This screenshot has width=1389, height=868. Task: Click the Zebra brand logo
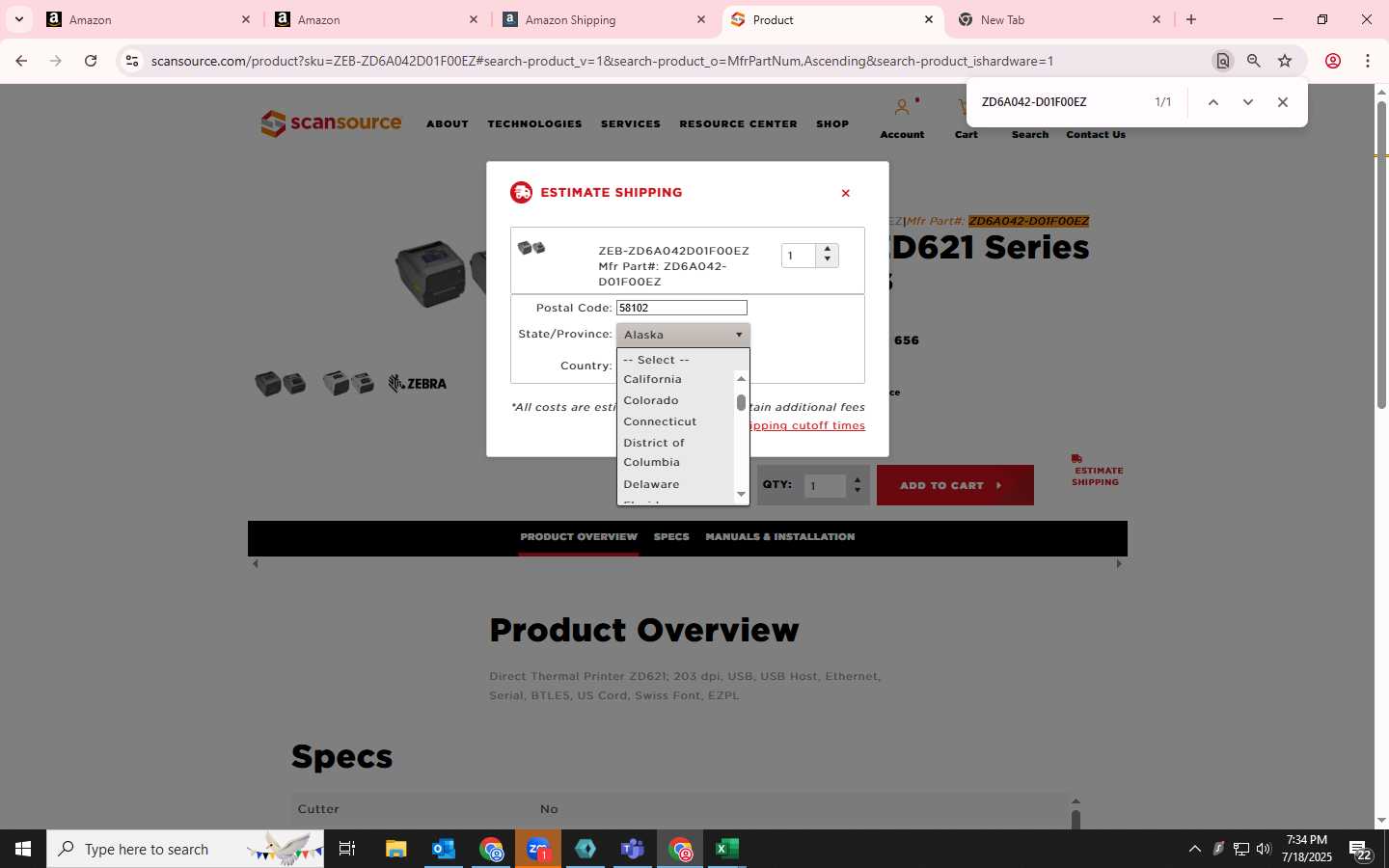418,384
